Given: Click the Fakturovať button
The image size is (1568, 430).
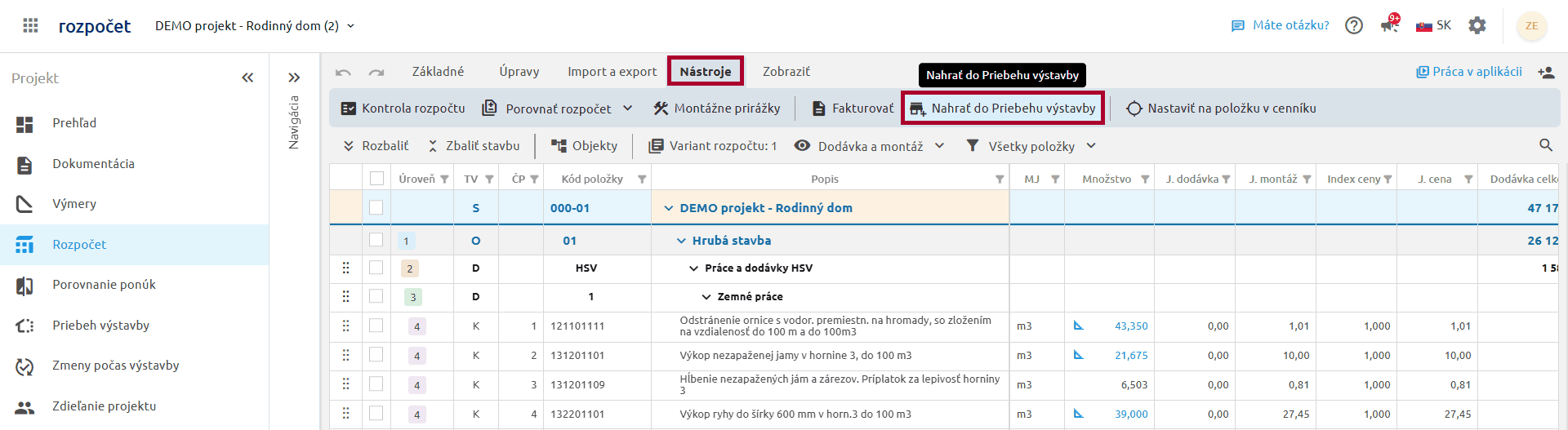Looking at the screenshot, I should click(x=853, y=108).
